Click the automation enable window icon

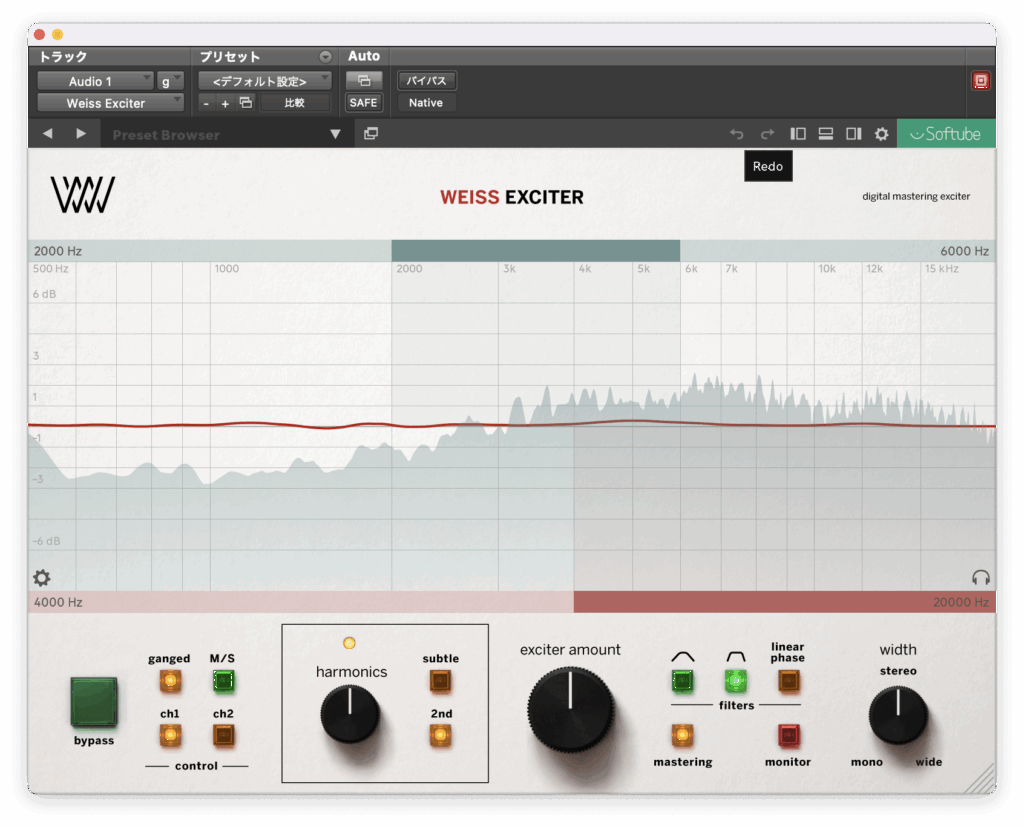[364, 81]
